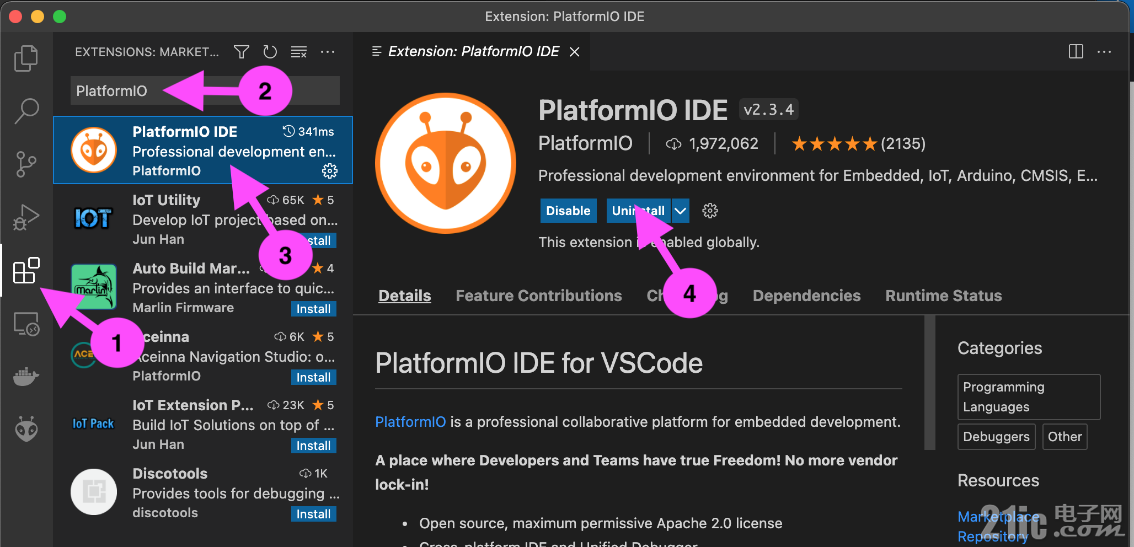Open Extensions panel more actions menu

(x=328, y=52)
